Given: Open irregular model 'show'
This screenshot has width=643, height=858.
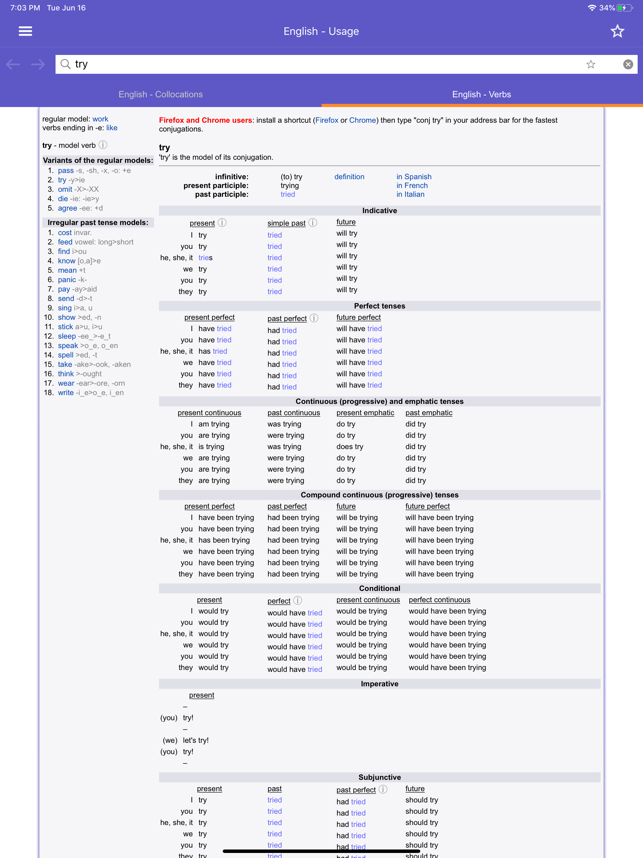Looking at the screenshot, I should click(67, 317).
